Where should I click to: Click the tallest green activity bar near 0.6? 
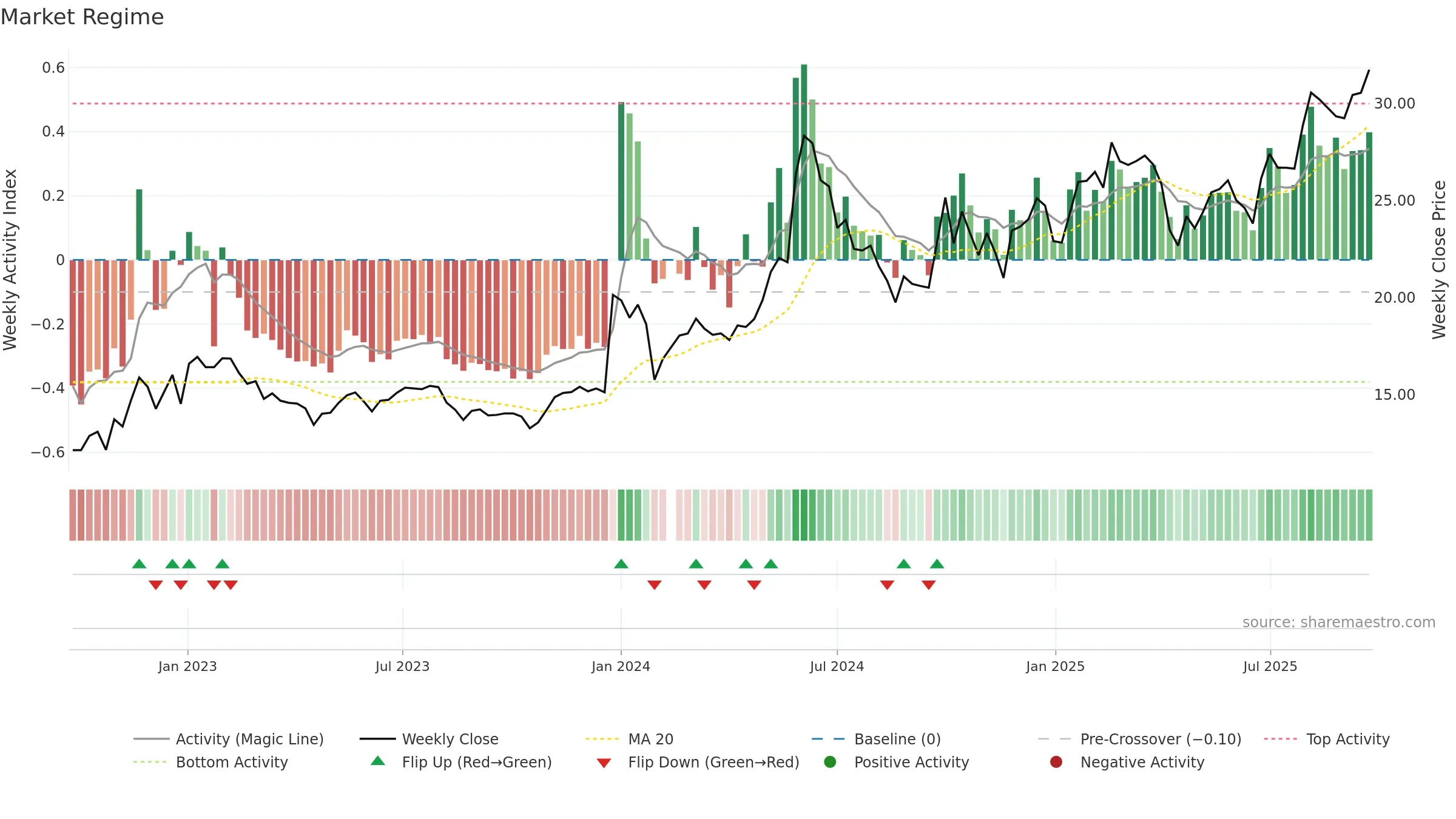804,162
